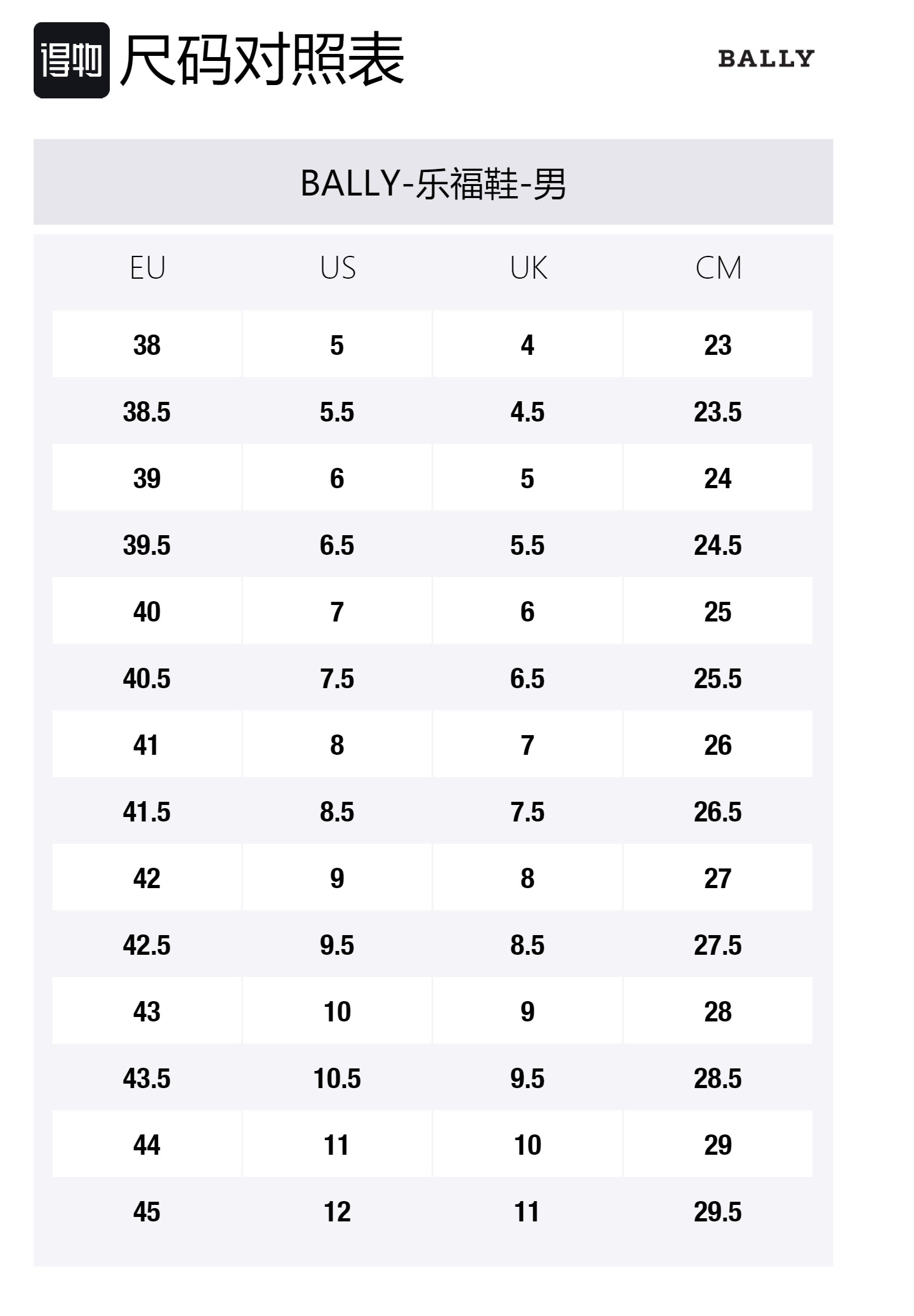
Task: Select the BALLY-乐福鞋-男 table header banner
Action: [433, 183]
